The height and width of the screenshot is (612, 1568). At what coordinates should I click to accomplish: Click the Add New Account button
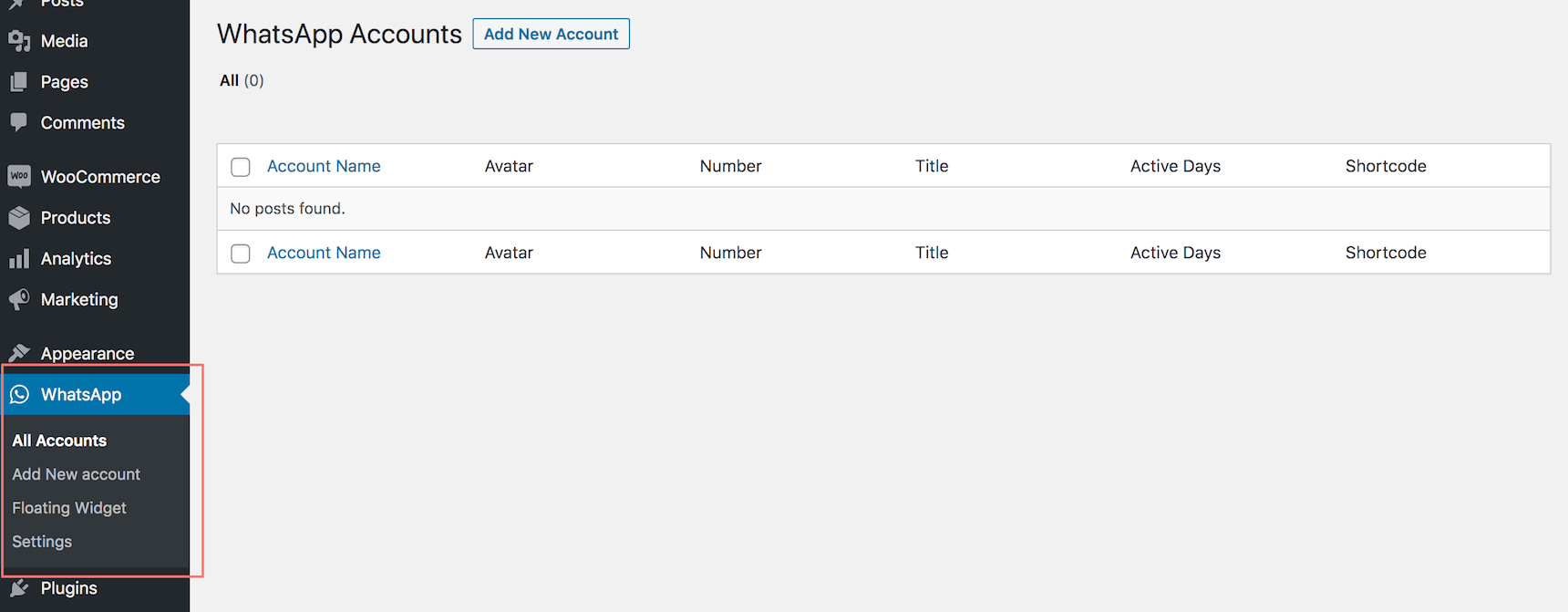point(551,34)
